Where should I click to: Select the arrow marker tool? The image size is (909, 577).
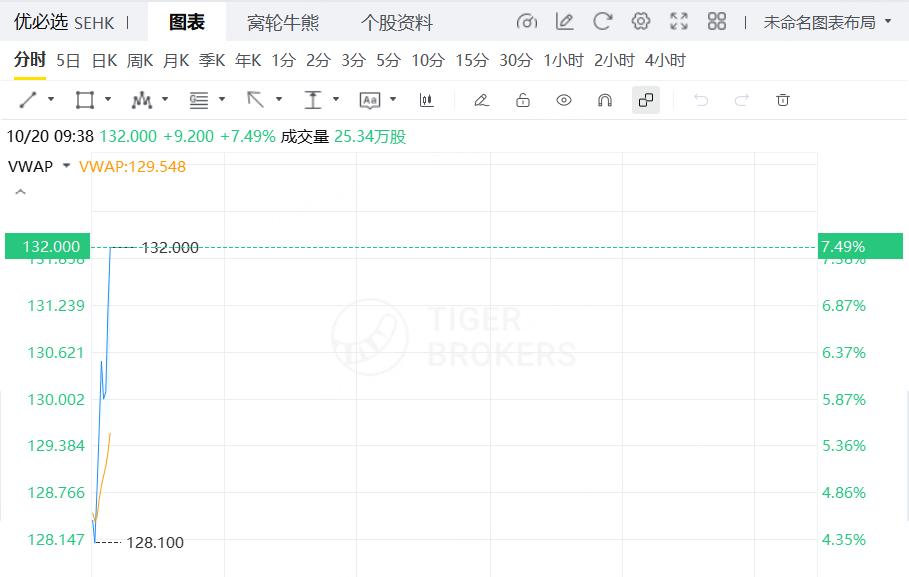pyautogui.click(x=256, y=100)
